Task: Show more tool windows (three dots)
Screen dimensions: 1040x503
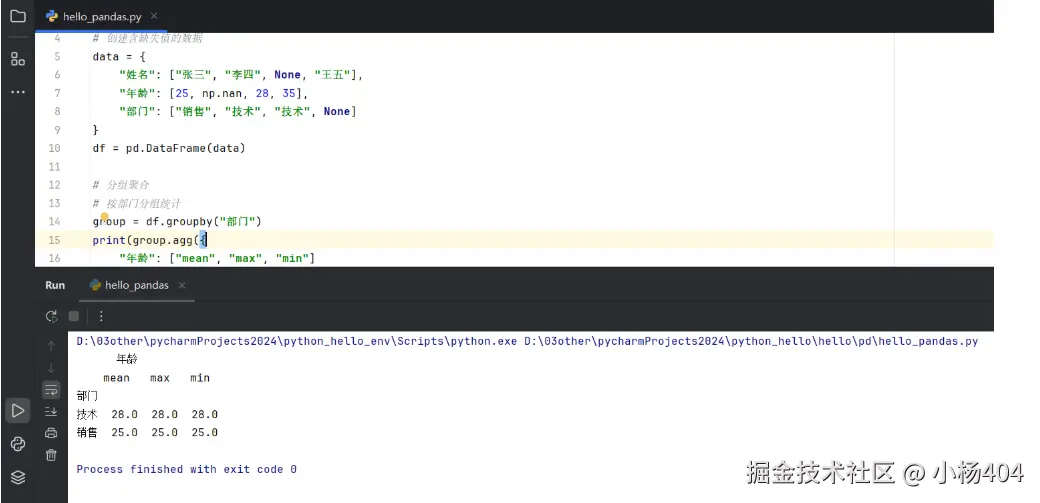Action: (17, 92)
